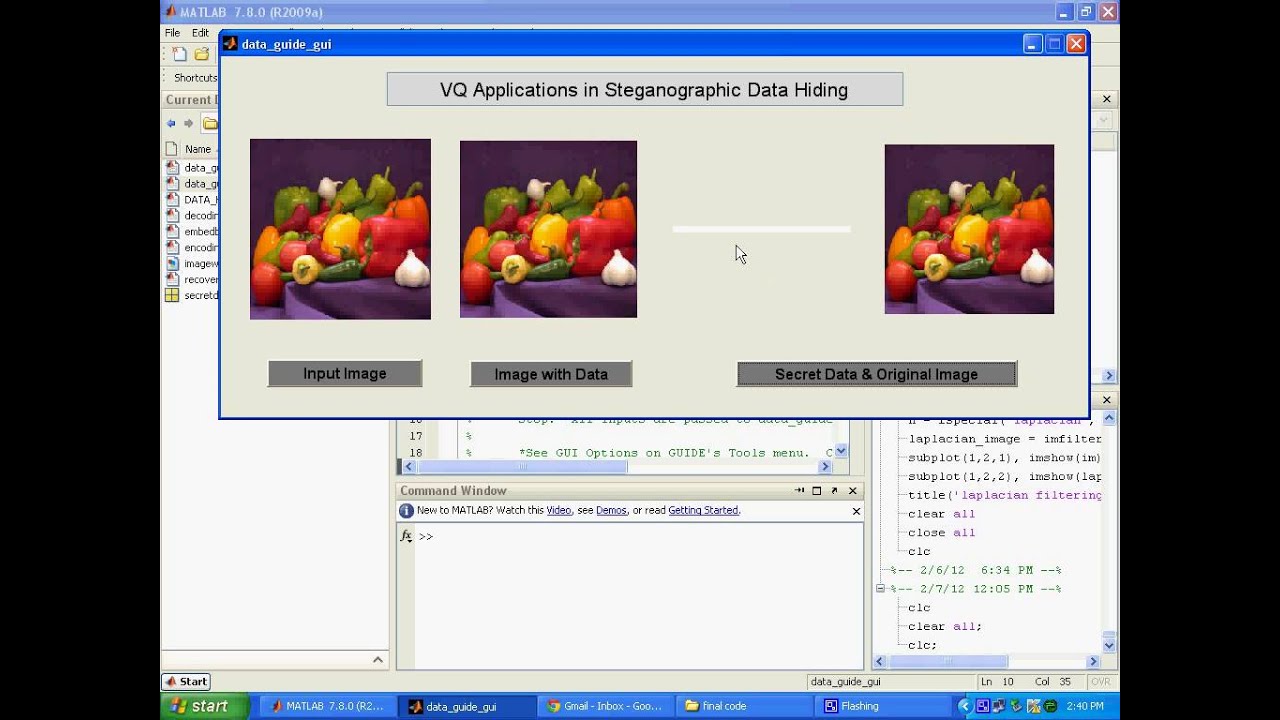
Task: Expand hidden system tray icons
Action: [964, 706]
